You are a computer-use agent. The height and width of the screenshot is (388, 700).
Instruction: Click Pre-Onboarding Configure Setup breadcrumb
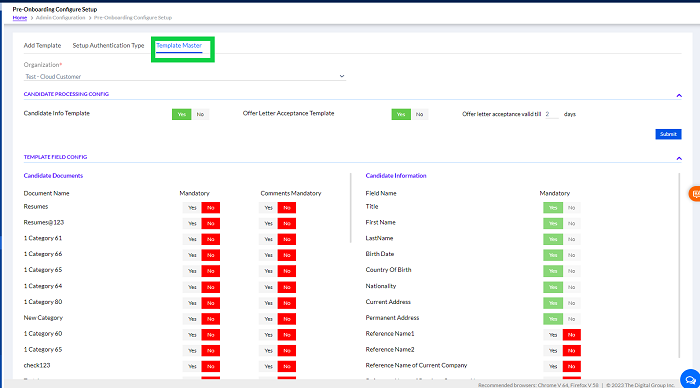(133, 18)
